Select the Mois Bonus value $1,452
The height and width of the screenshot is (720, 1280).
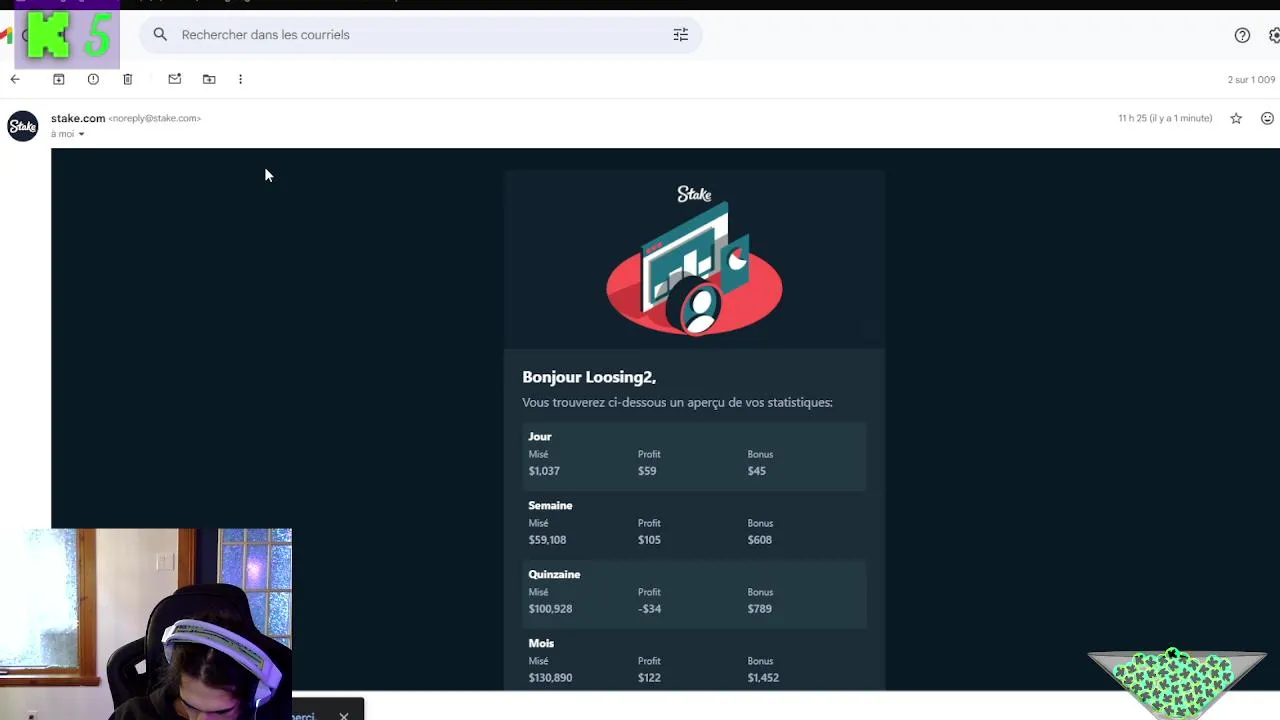click(x=763, y=678)
